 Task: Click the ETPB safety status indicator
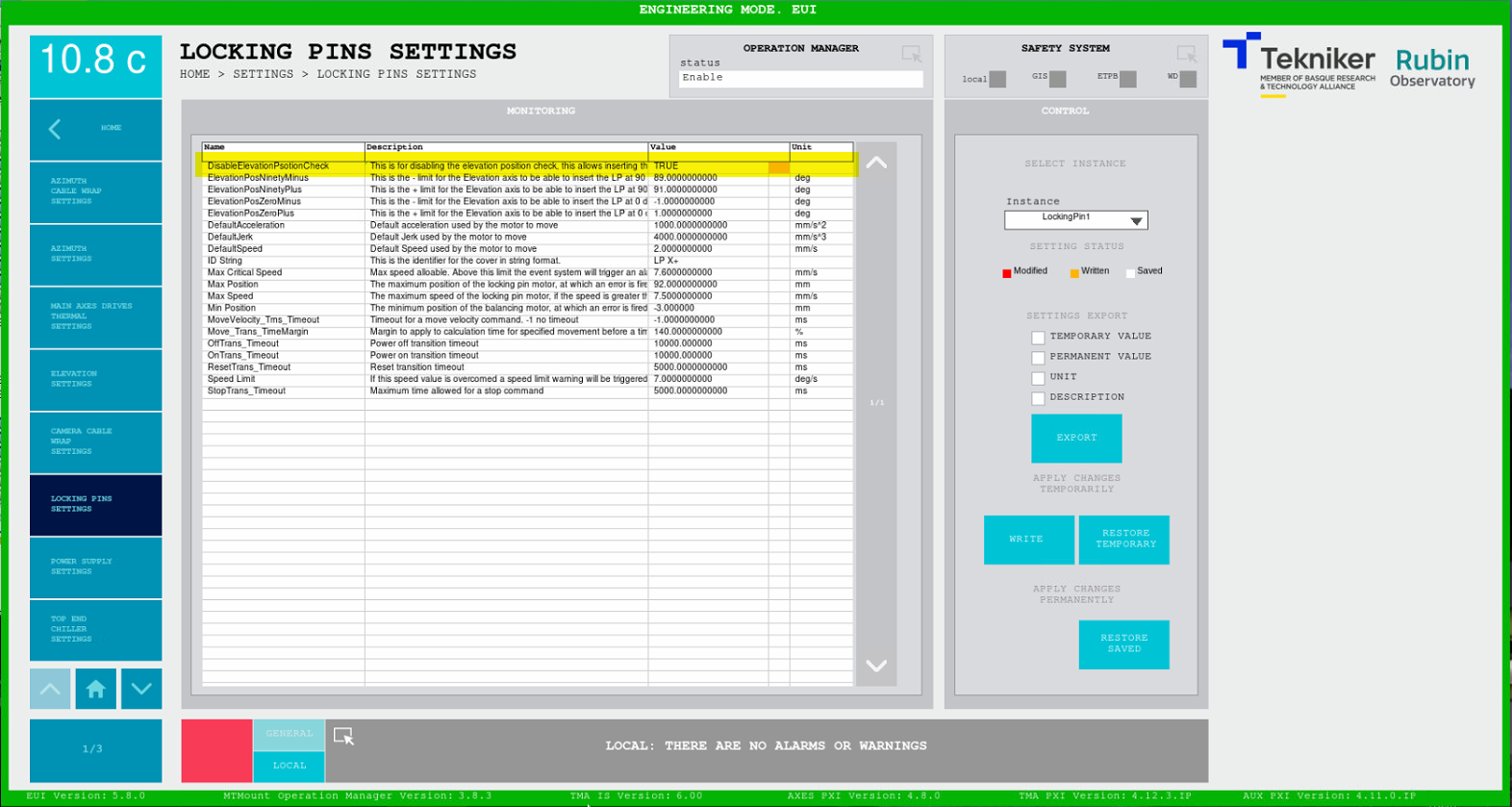click(1128, 79)
